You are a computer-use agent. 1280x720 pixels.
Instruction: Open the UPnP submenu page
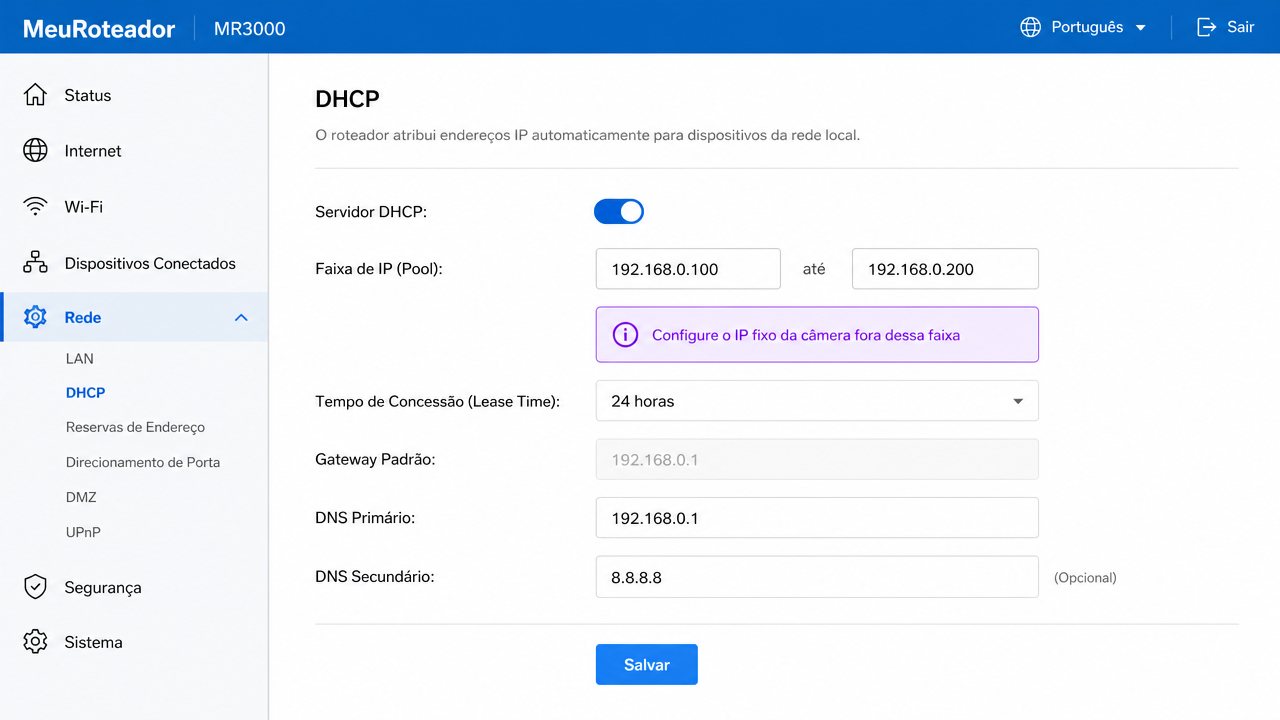point(83,532)
